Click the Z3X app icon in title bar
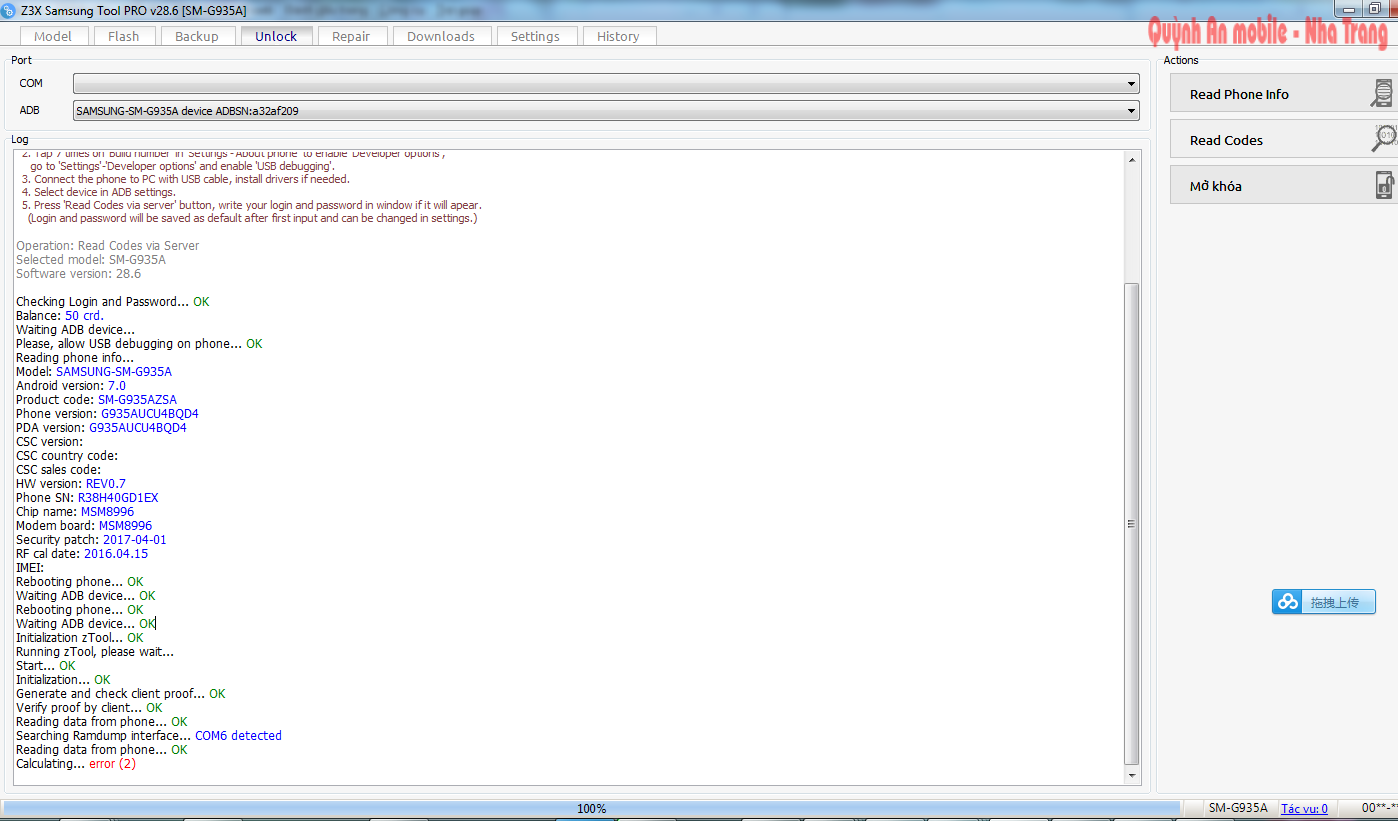1398x821 pixels. click(9, 10)
